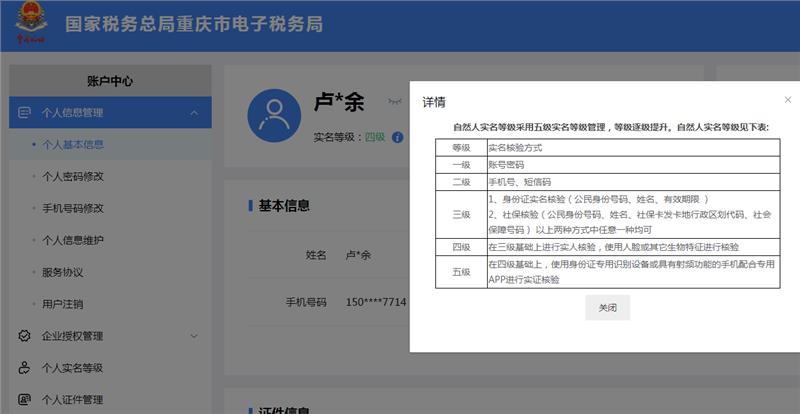Close the 详情 dialog with the X
Viewport: 800px width, 414px height.
787,100
